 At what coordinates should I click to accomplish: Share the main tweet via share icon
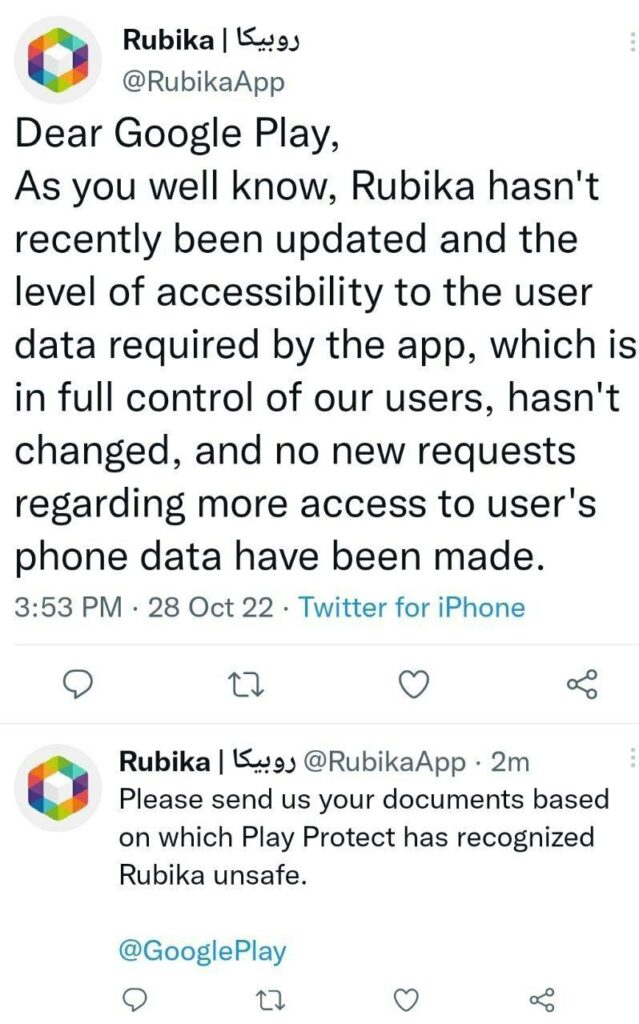[x=582, y=684]
